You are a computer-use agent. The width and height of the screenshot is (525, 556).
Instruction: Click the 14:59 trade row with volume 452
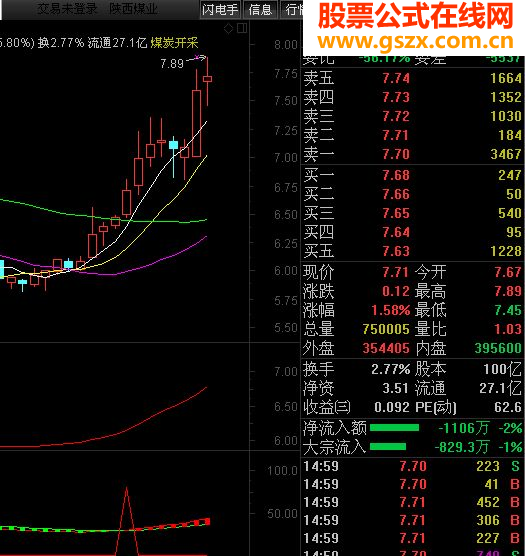[412, 502]
